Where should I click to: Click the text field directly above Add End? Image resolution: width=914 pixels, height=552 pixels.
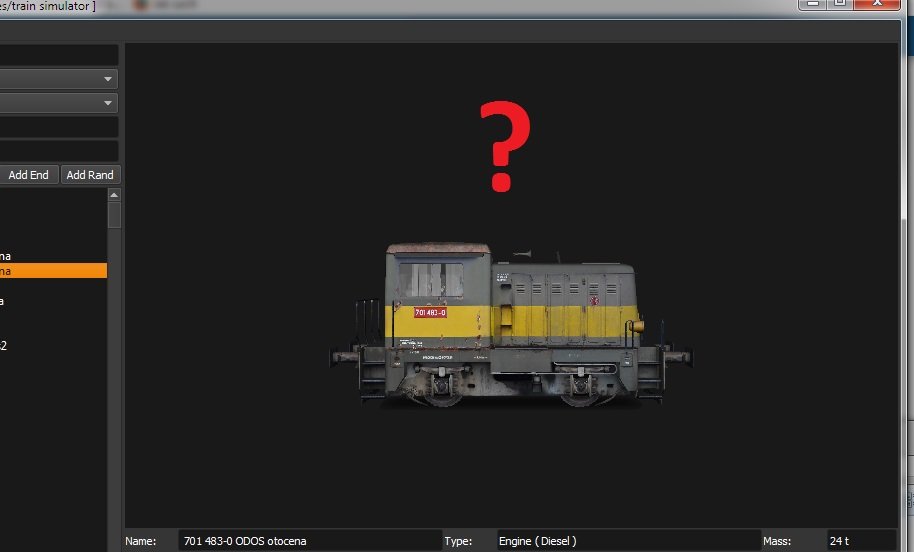click(58, 151)
